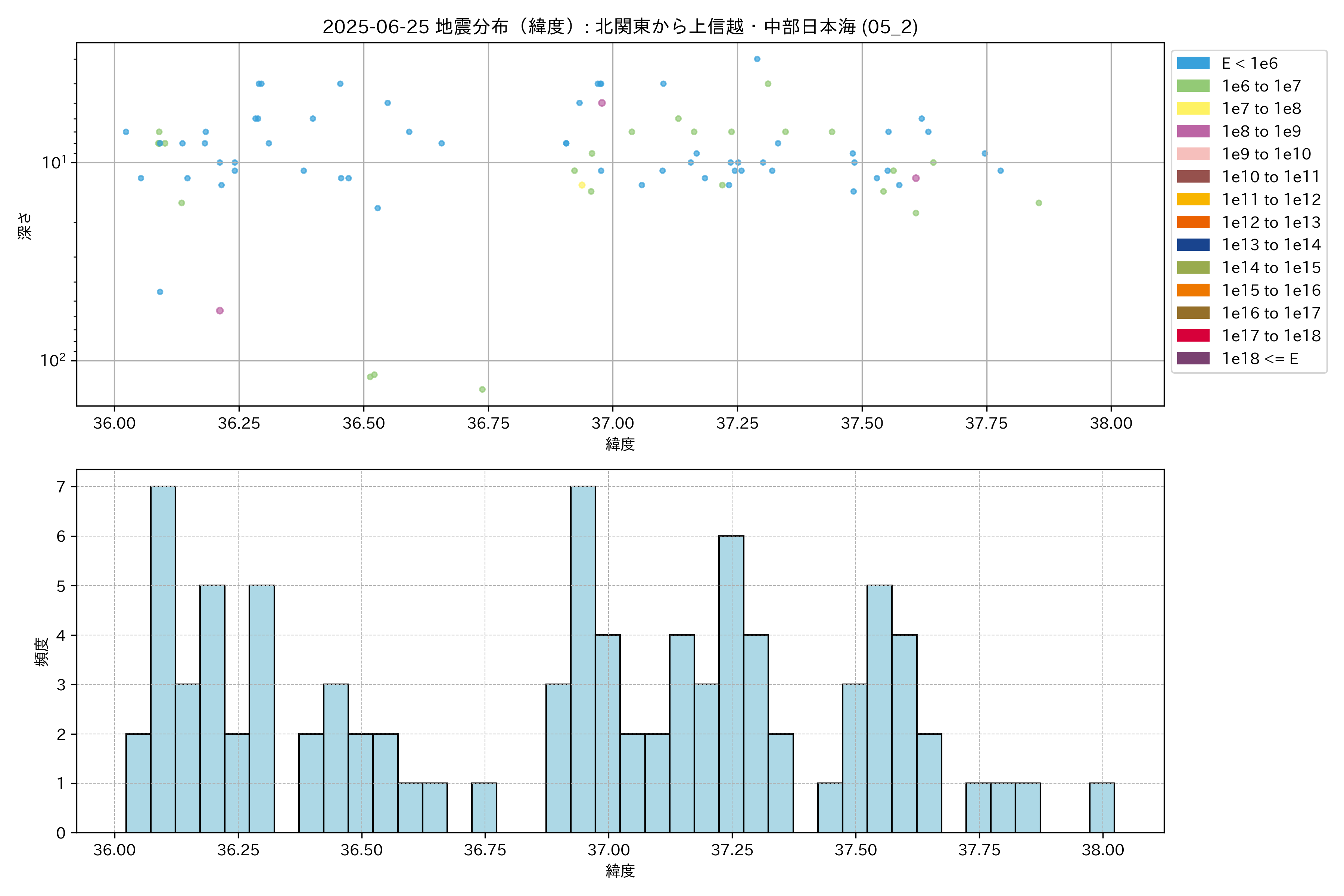Click the height-7 histogram bar near 36.95
The height and width of the screenshot is (896, 1344).
583,659
